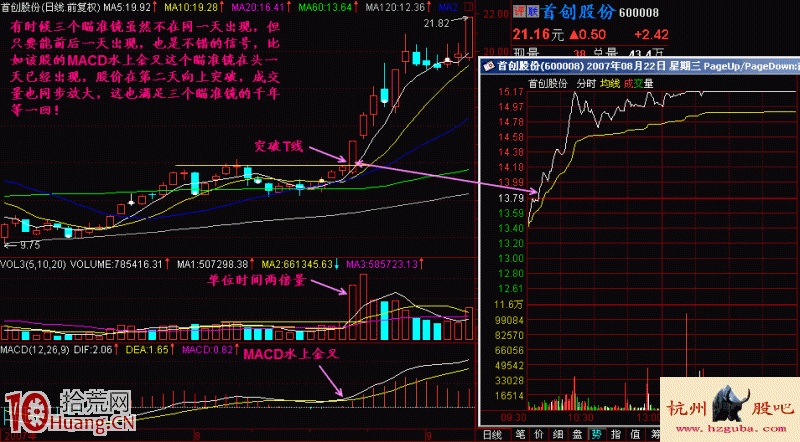Viewport: 800px width, 442px height.
Task: Click the 9.75 low price marker
Action: (x=30, y=245)
